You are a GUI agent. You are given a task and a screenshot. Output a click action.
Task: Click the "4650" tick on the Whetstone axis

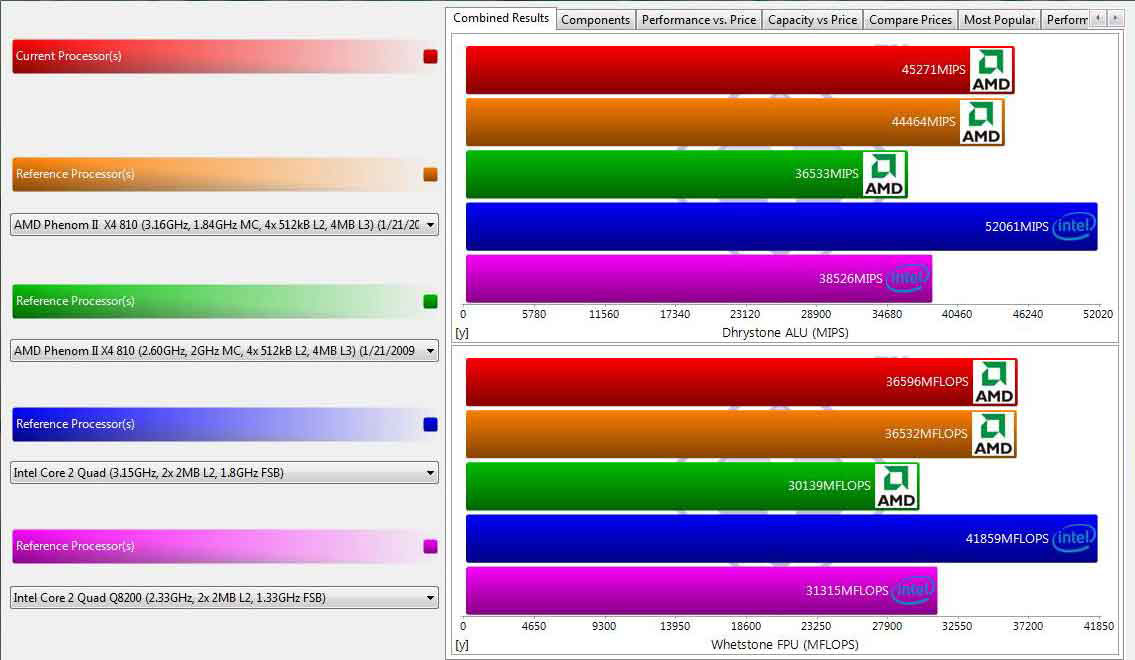[x=534, y=626]
